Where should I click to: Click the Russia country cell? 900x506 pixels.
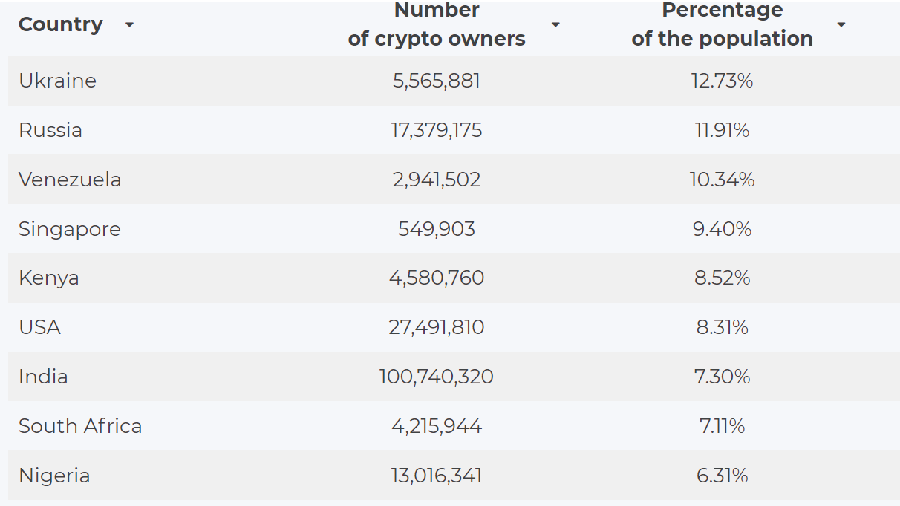coord(50,130)
